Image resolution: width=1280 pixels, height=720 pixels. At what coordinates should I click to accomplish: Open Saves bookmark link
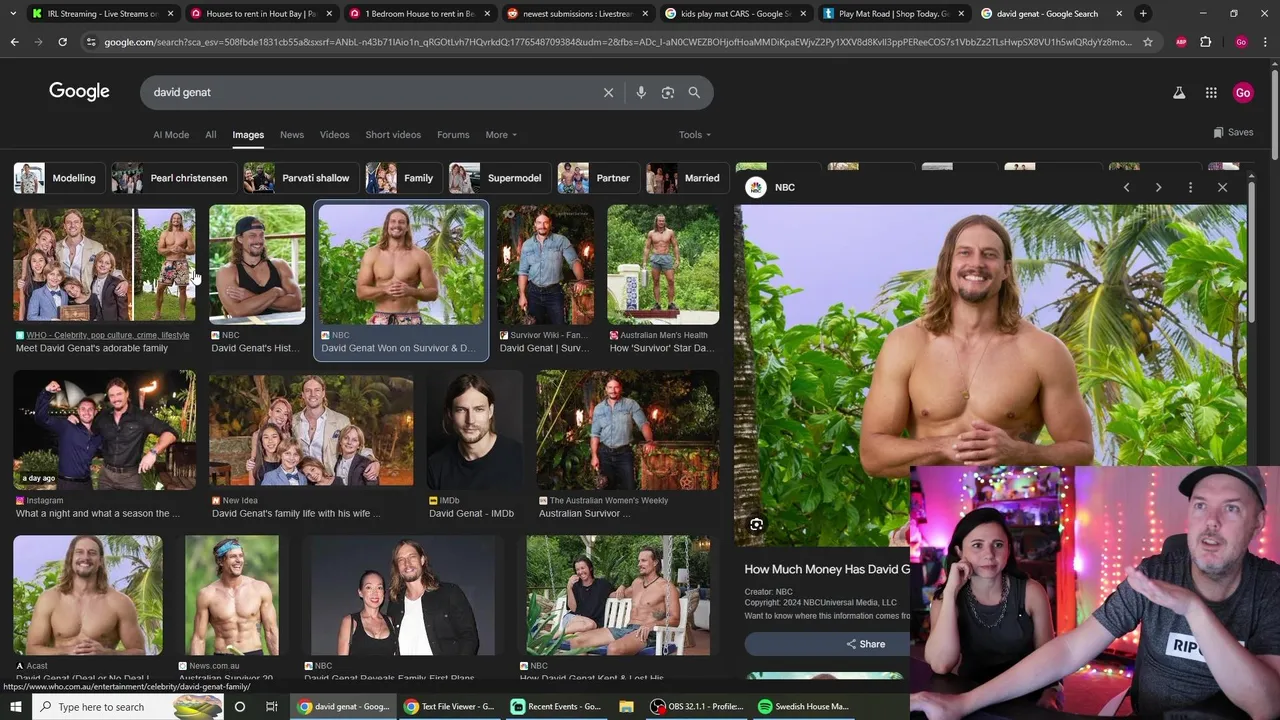coord(1233,132)
